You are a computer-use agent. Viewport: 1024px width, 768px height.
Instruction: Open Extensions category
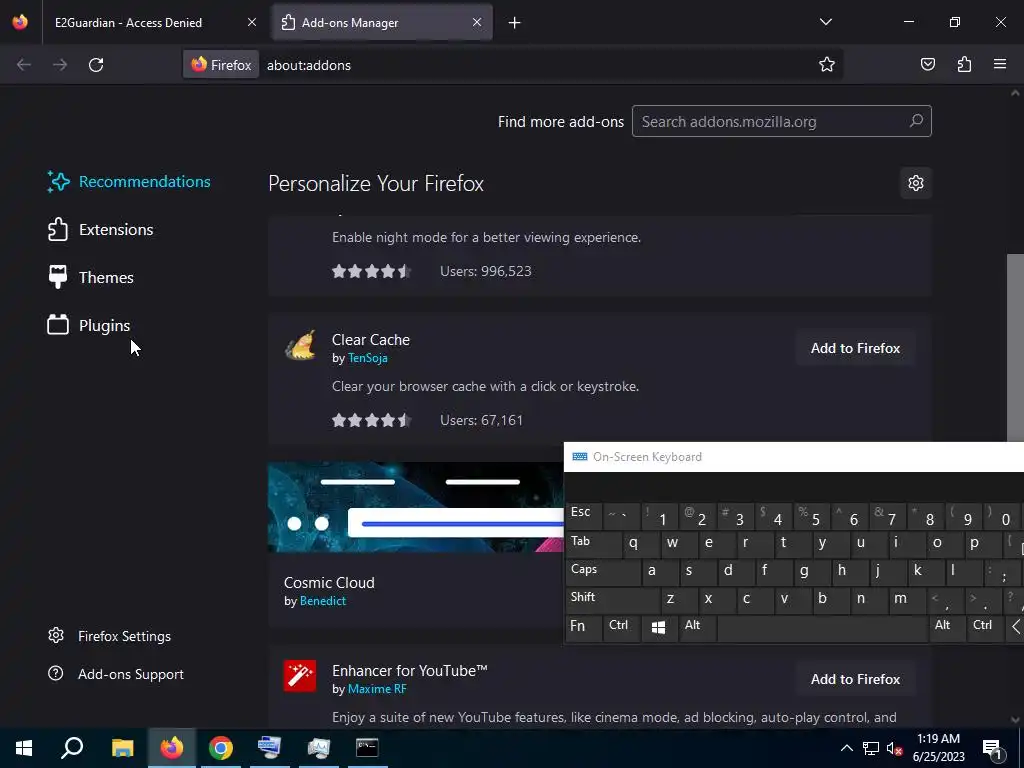[100, 229]
